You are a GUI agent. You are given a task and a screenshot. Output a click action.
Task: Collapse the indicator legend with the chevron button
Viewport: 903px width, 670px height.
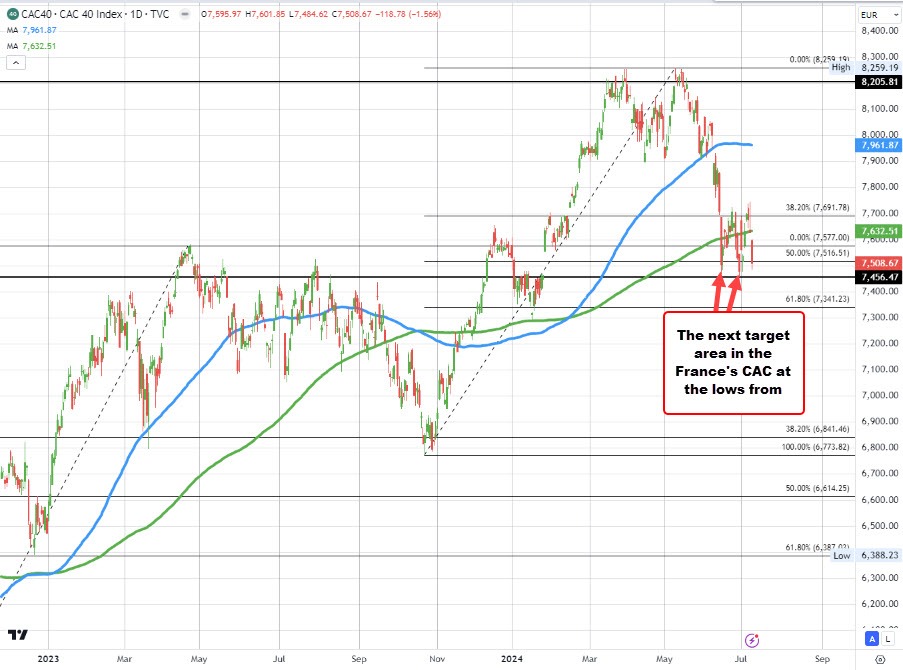16,63
